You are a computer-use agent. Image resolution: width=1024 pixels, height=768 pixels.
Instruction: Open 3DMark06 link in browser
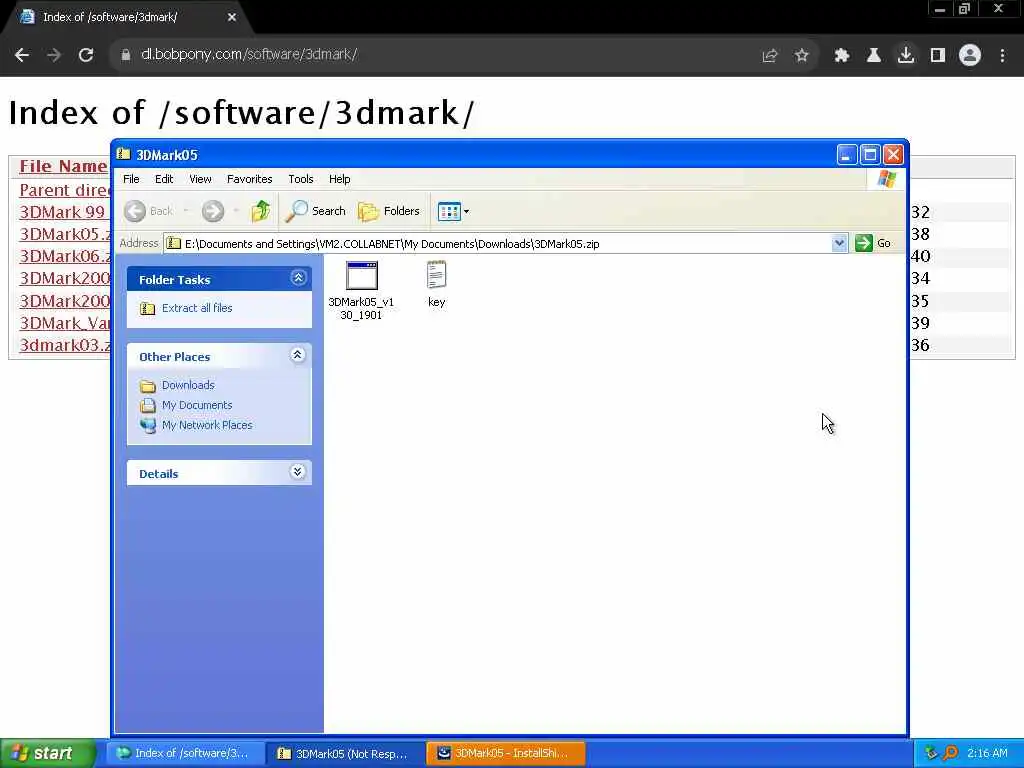65,257
